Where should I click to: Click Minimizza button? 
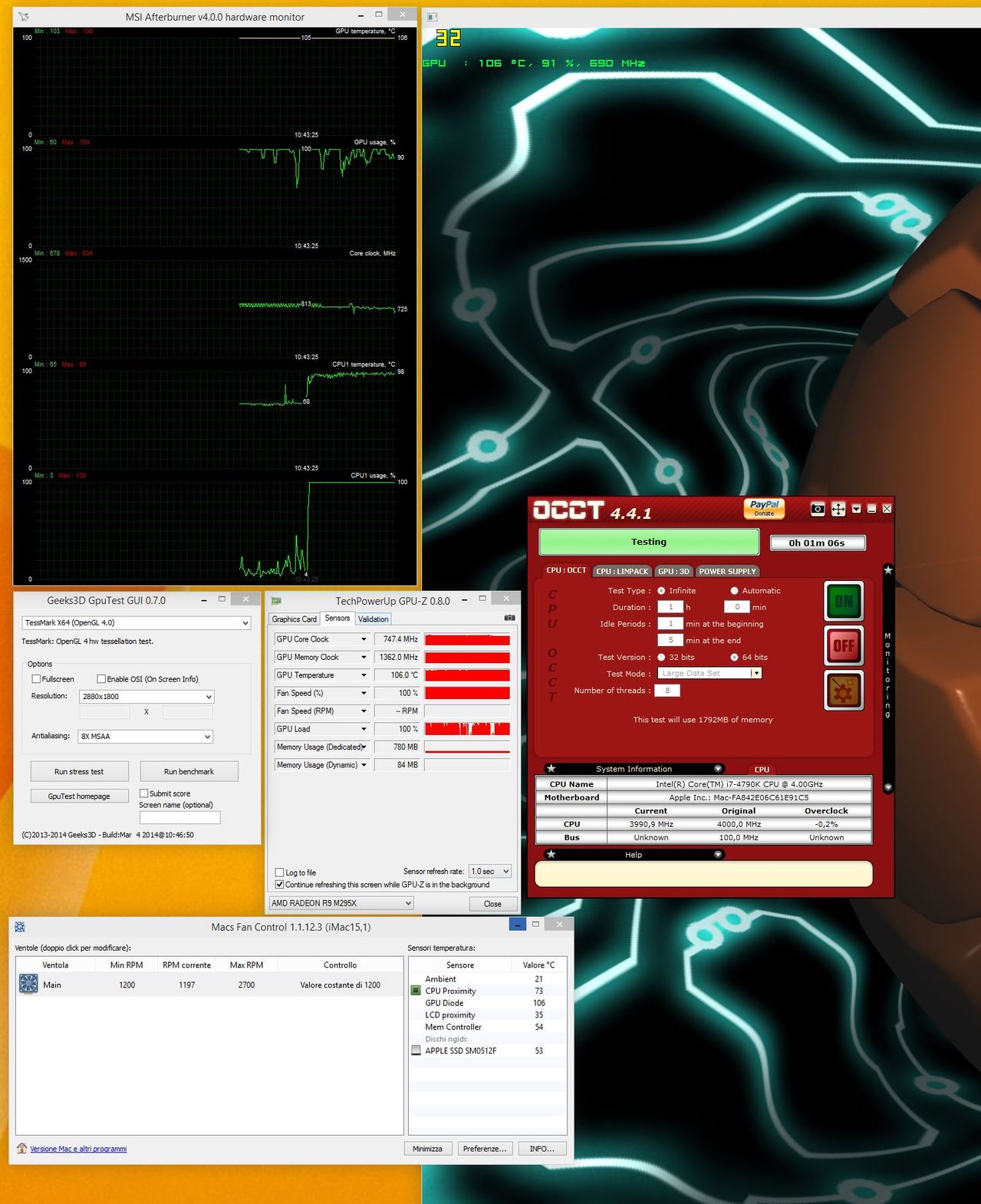tap(428, 1148)
